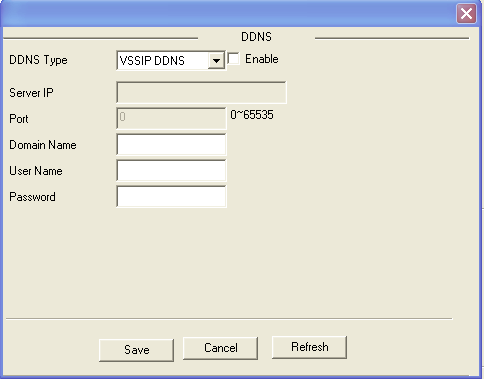Screen dimensions: 484x379
Task: Click the User Name label
Action: tap(36, 171)
